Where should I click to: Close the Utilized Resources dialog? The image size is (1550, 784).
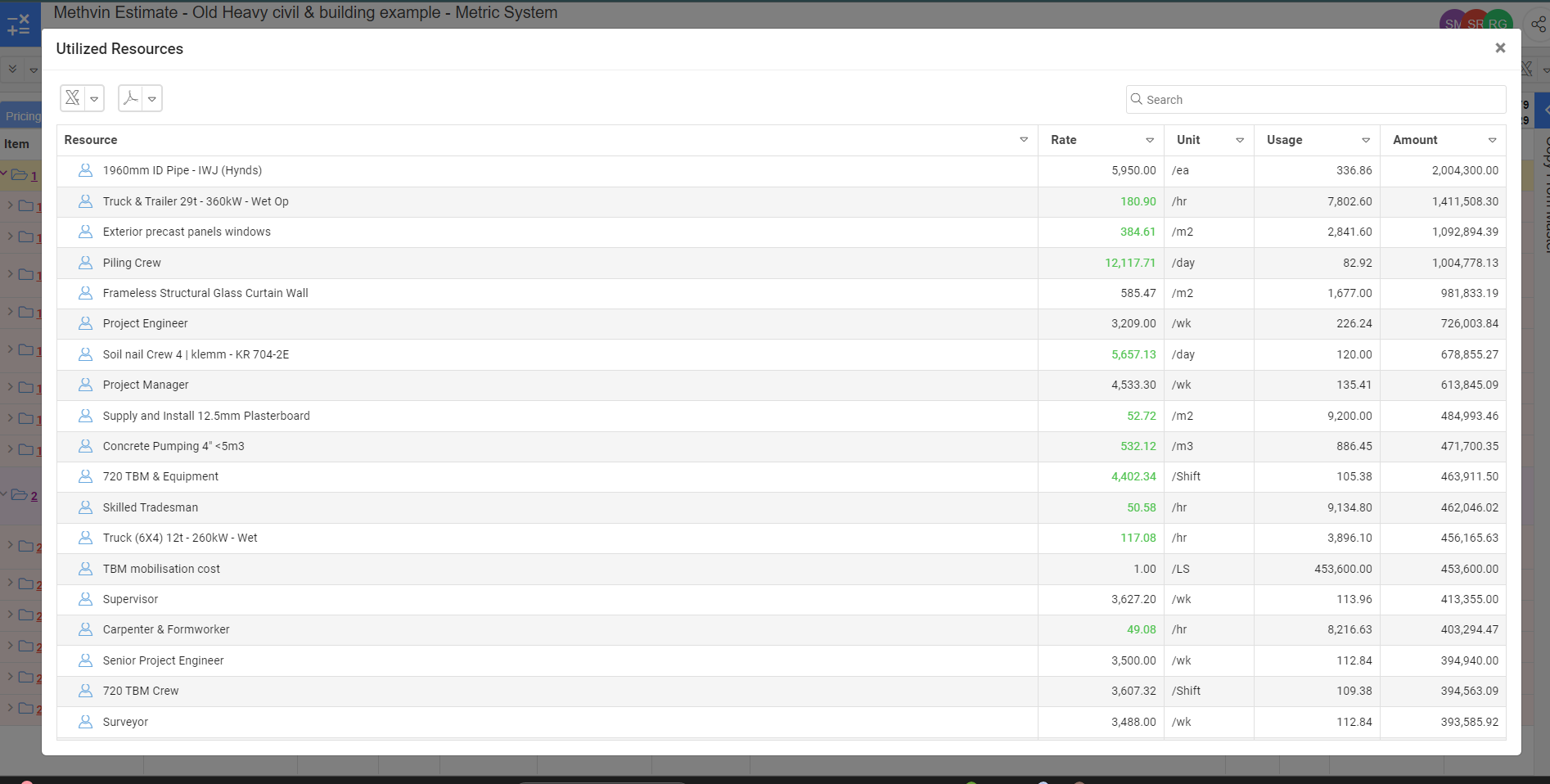(x=1500, y=48)
